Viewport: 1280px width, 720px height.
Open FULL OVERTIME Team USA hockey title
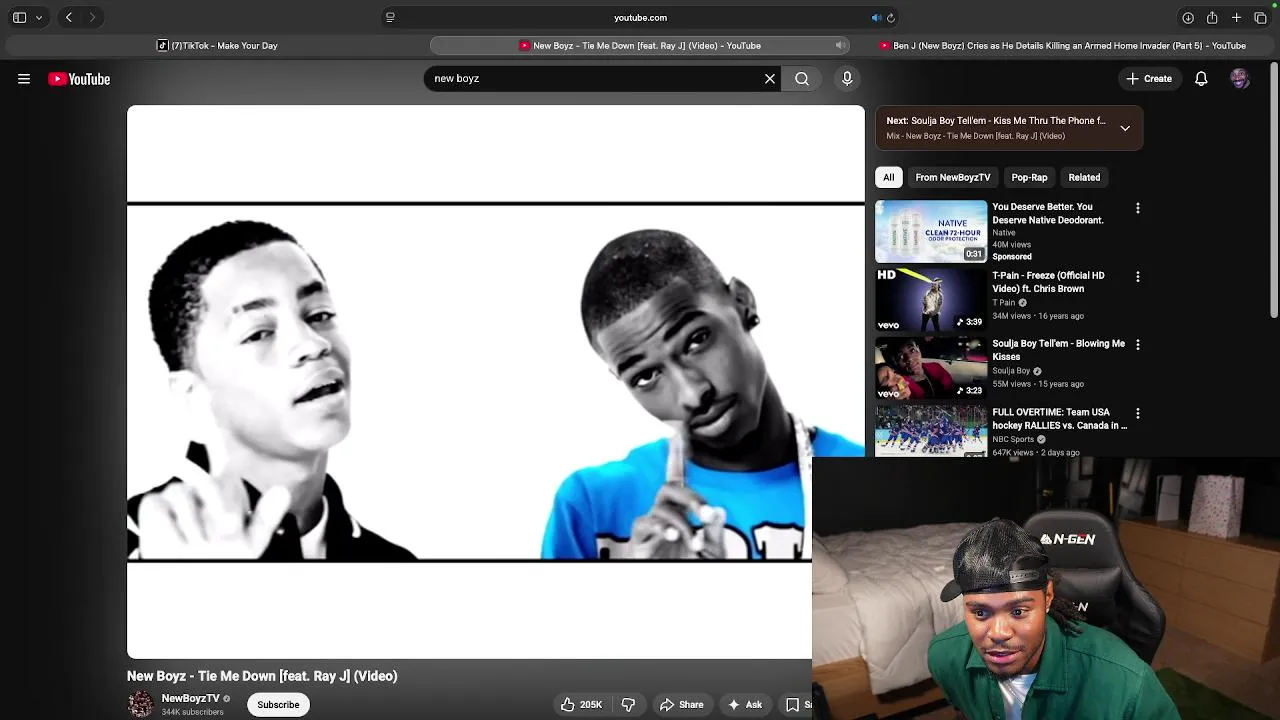pos(1059,418)
